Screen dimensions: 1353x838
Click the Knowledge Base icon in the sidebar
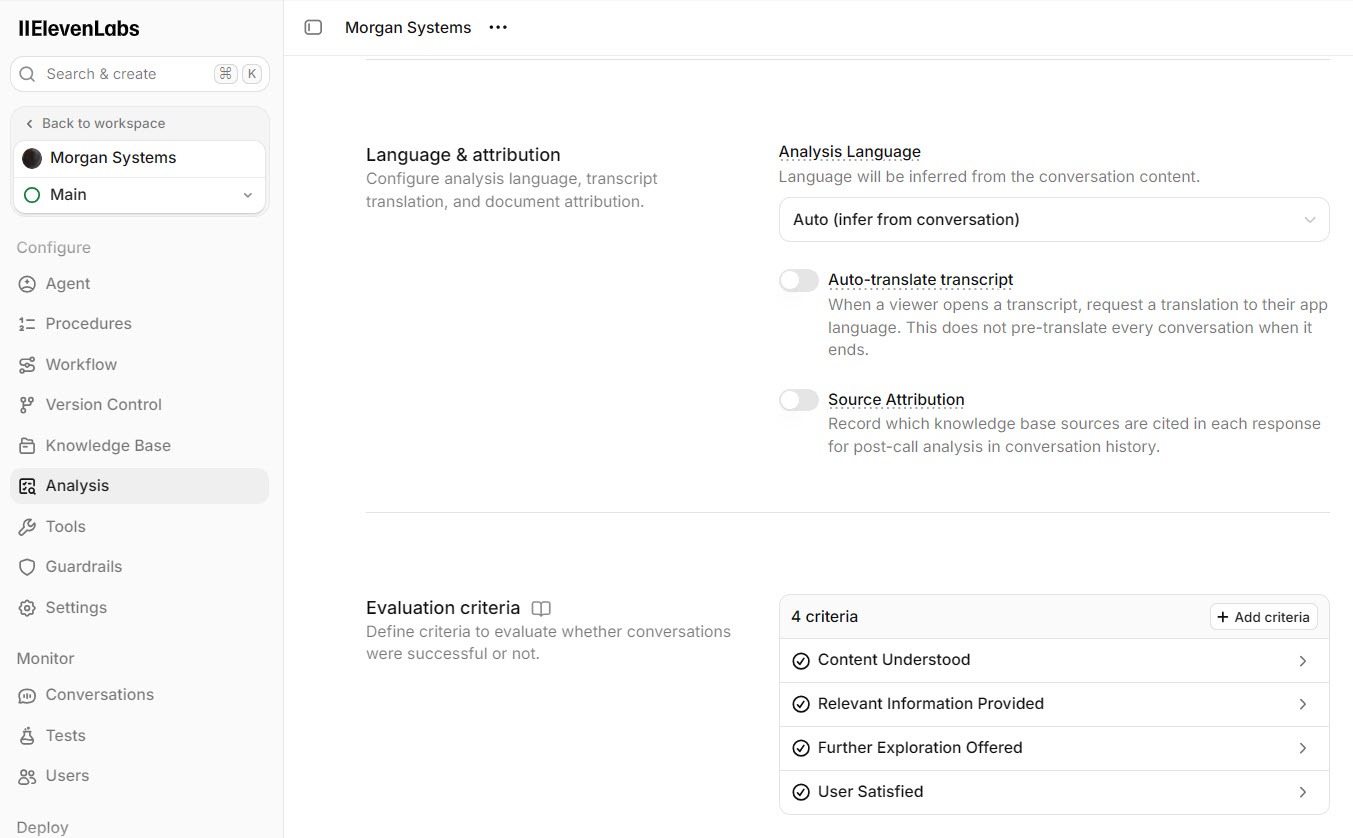pyautogui.click(x=27, y=446)
